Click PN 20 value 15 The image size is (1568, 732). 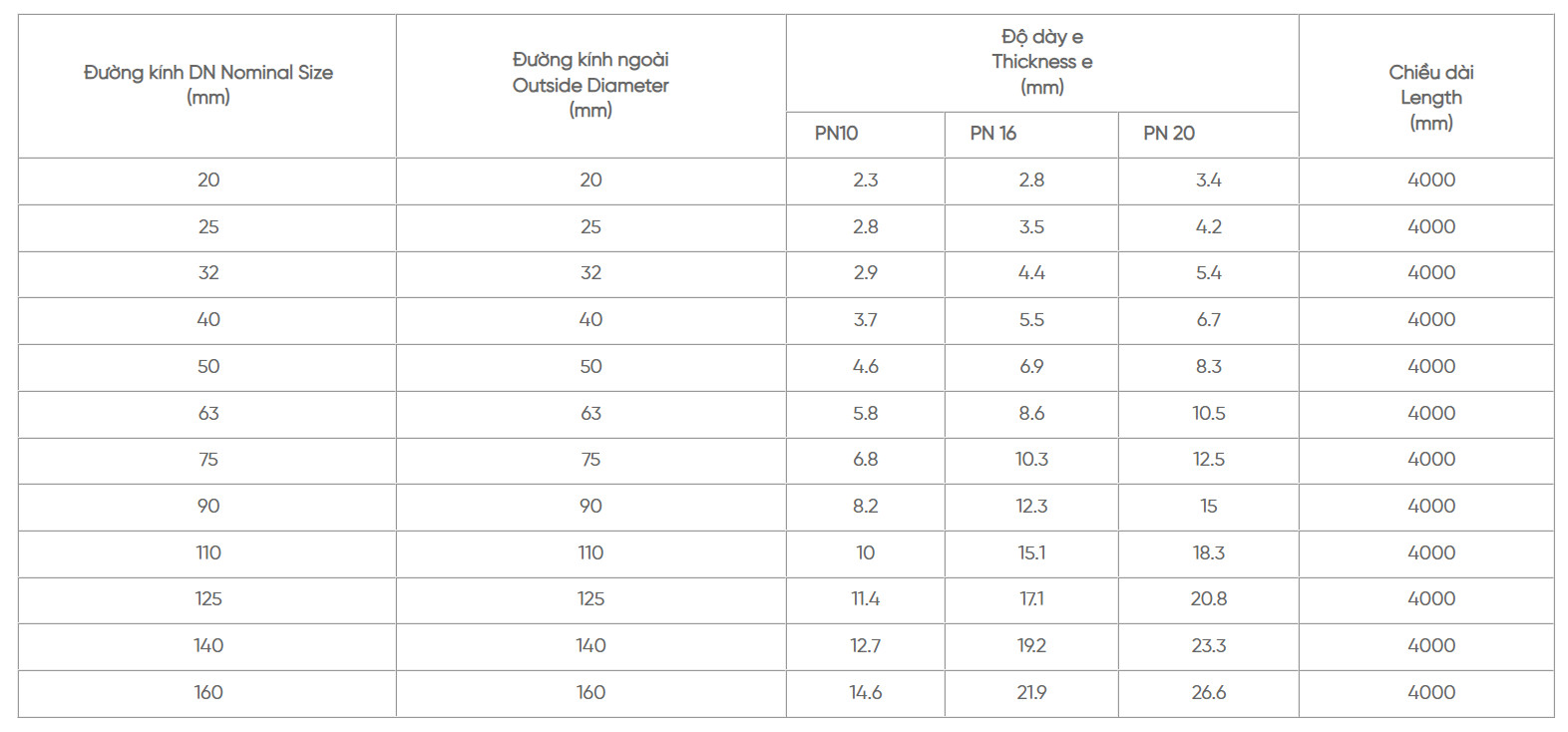(1208, 507)
